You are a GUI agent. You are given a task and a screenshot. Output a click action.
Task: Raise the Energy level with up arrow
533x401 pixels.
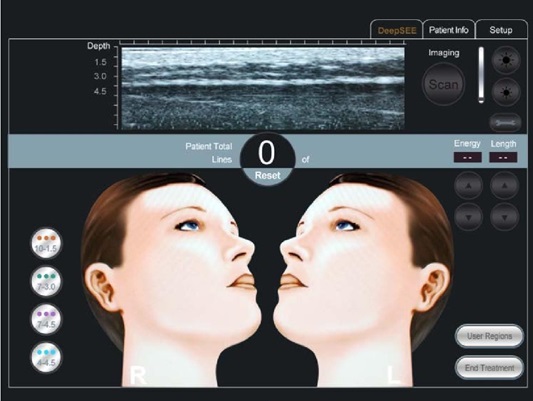[468, 186]
